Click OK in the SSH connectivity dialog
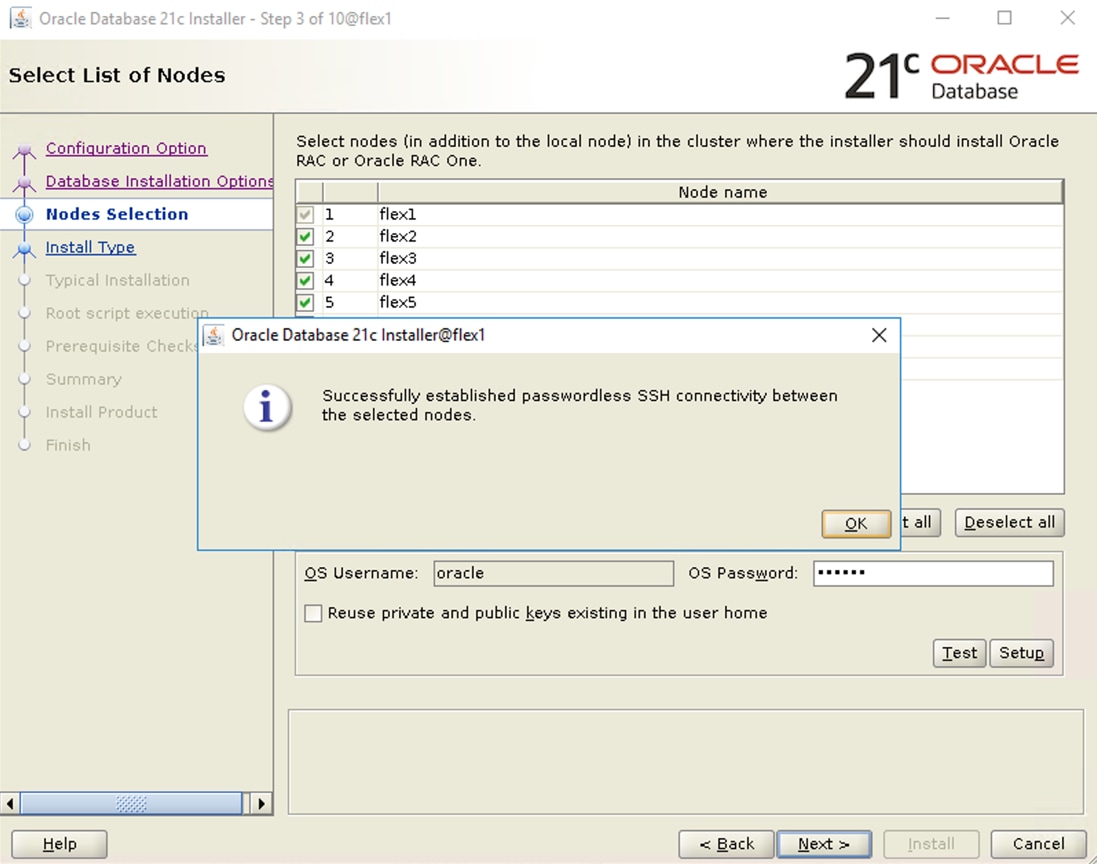1097x864 pixels. (856, 523)
